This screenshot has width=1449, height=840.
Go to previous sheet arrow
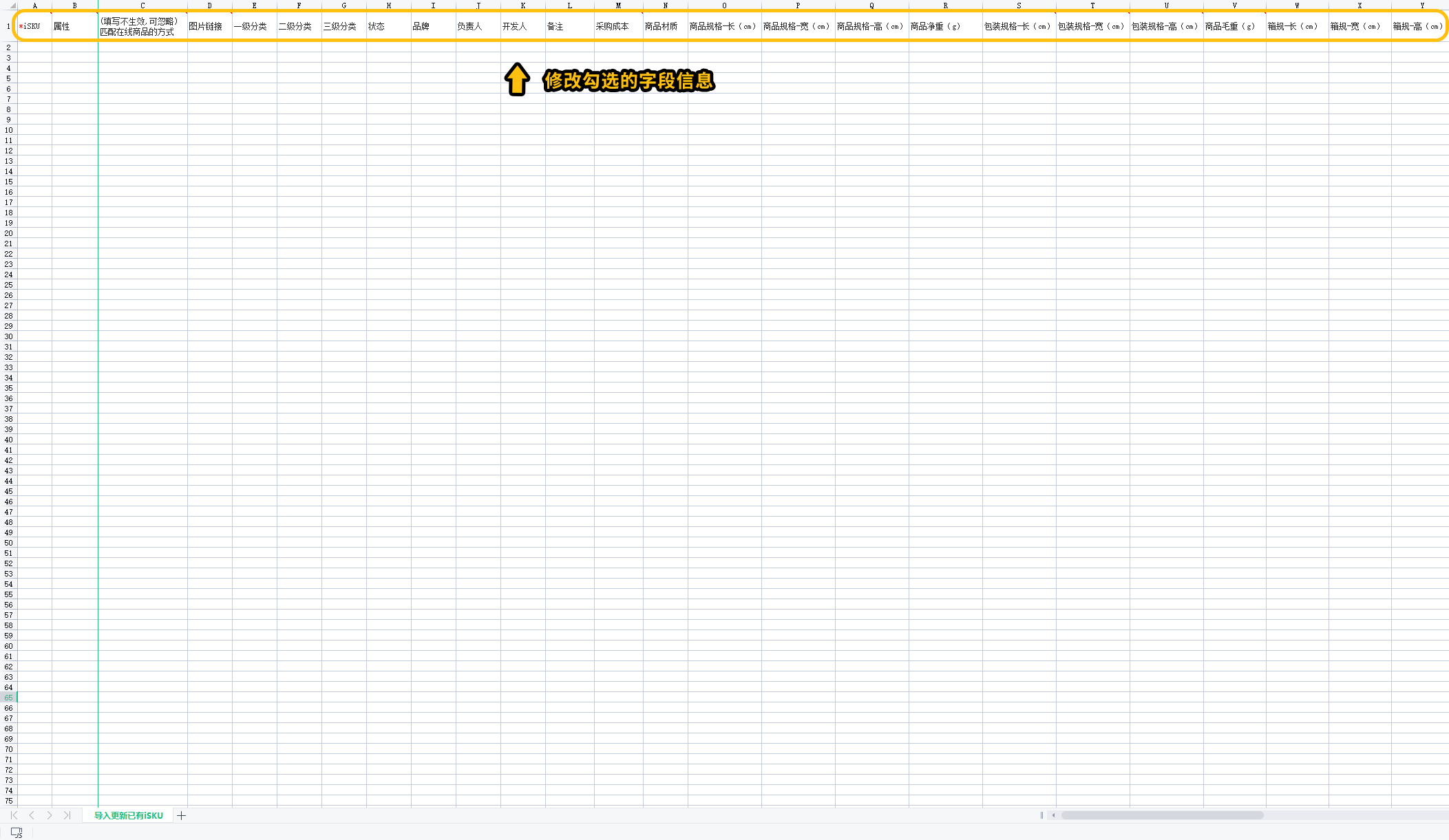[x=32, y=815]
